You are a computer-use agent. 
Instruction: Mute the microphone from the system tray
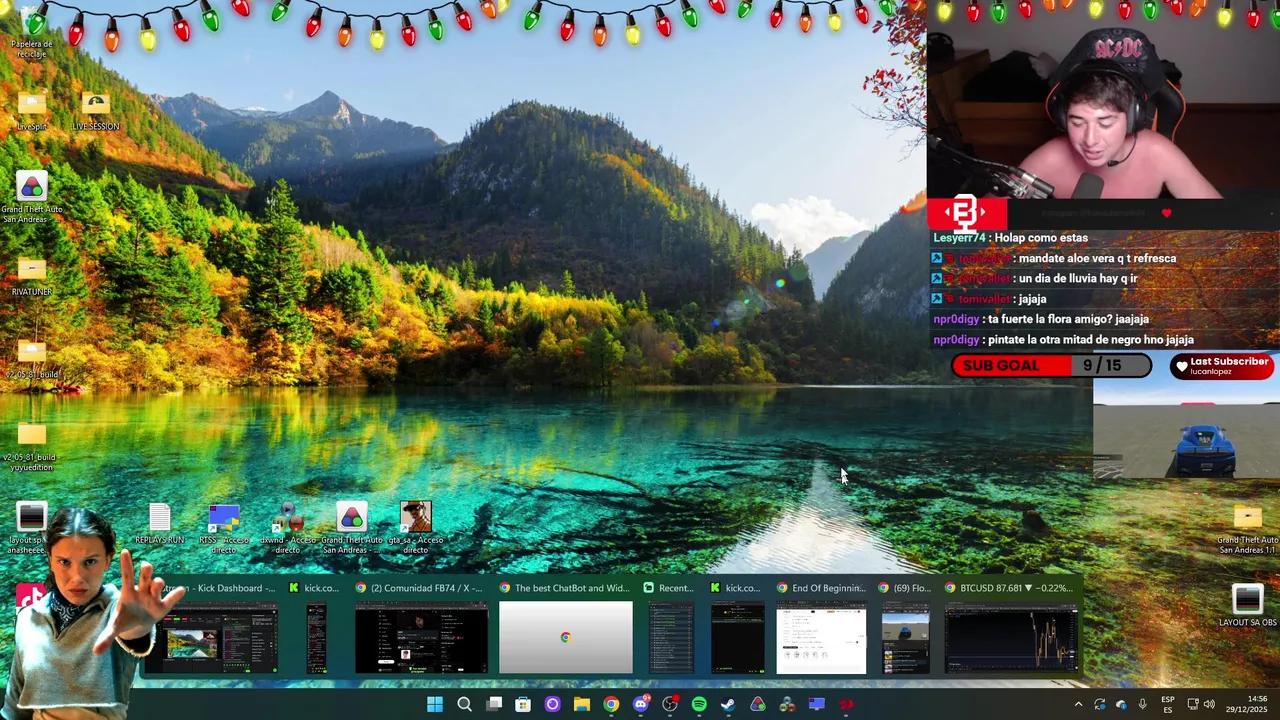(1142, 704)
